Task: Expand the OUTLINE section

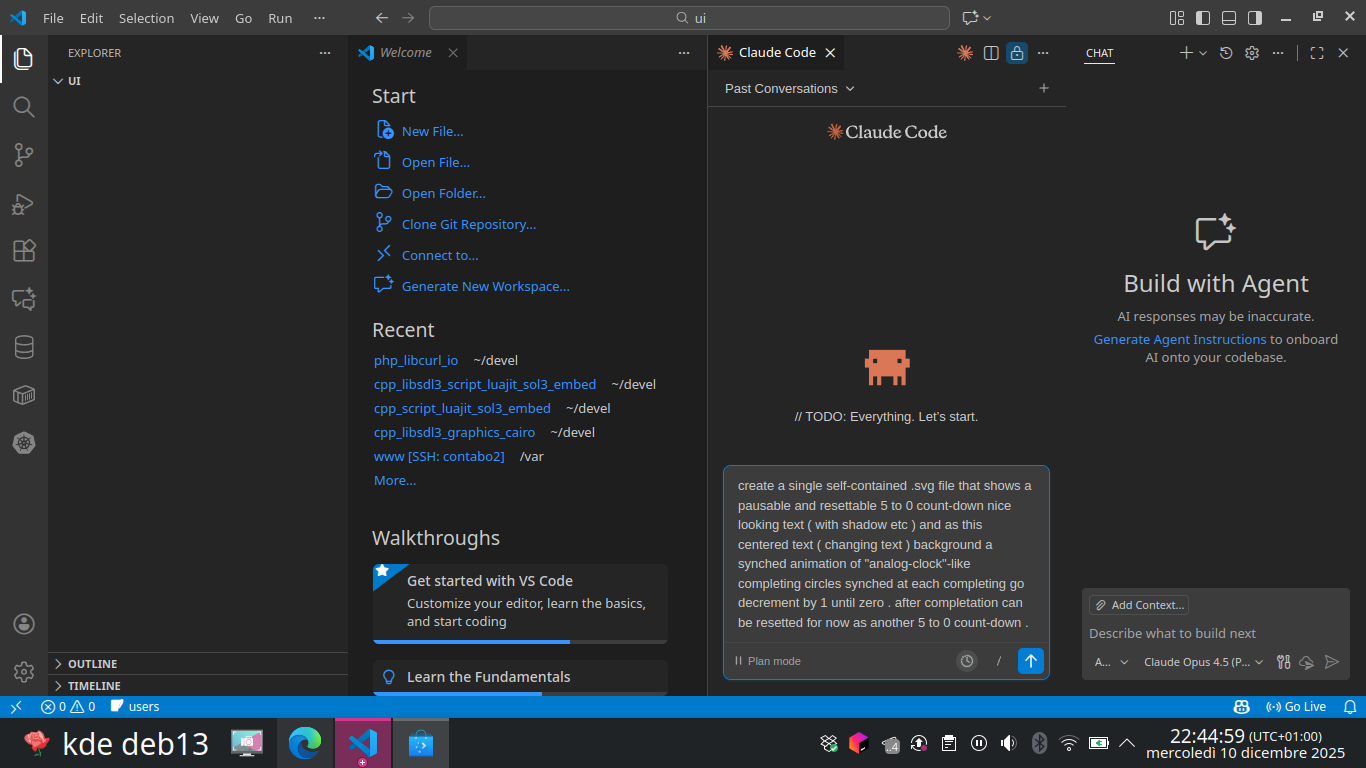Action: click(92, 664)
